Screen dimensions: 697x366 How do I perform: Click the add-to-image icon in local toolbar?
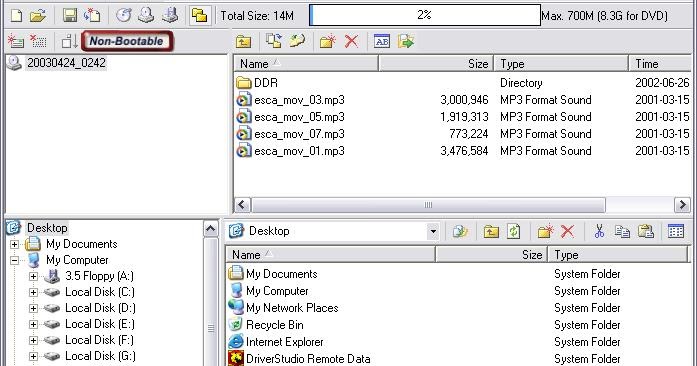click(461, 231)
